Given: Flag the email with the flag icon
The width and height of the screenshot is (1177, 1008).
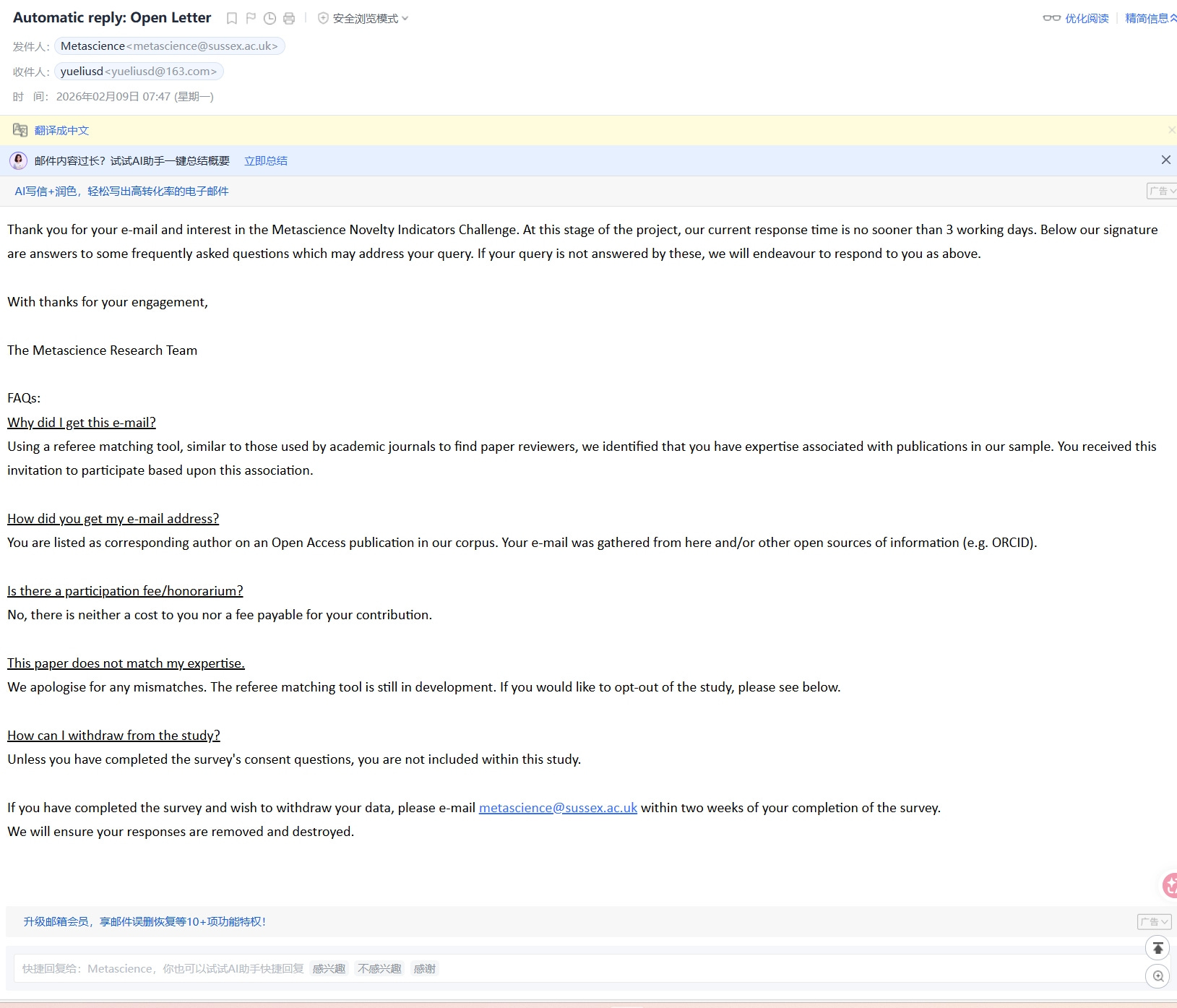Looking at the screenshot, I should 251,19.
